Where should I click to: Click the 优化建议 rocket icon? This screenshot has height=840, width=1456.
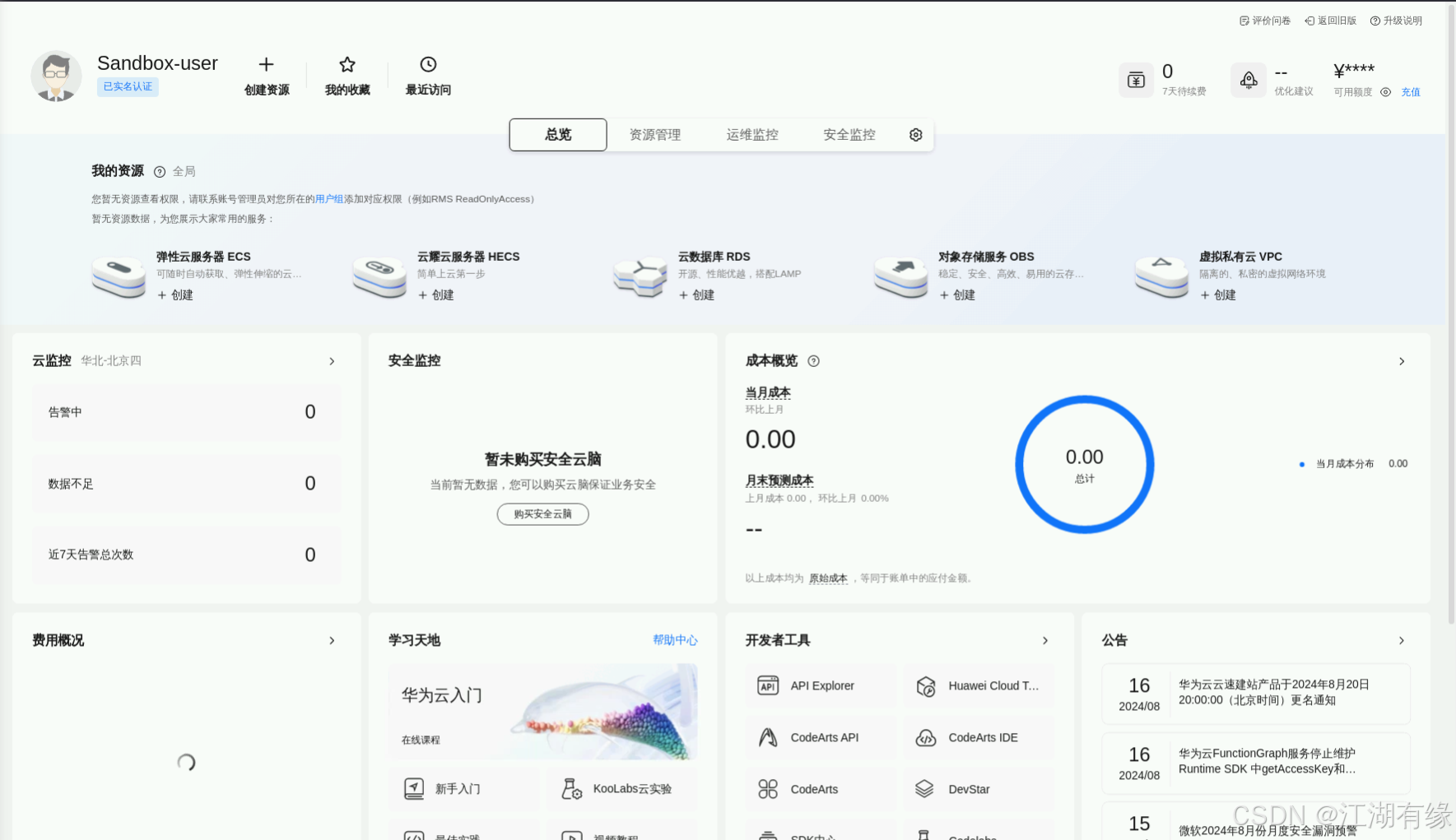1249,80
